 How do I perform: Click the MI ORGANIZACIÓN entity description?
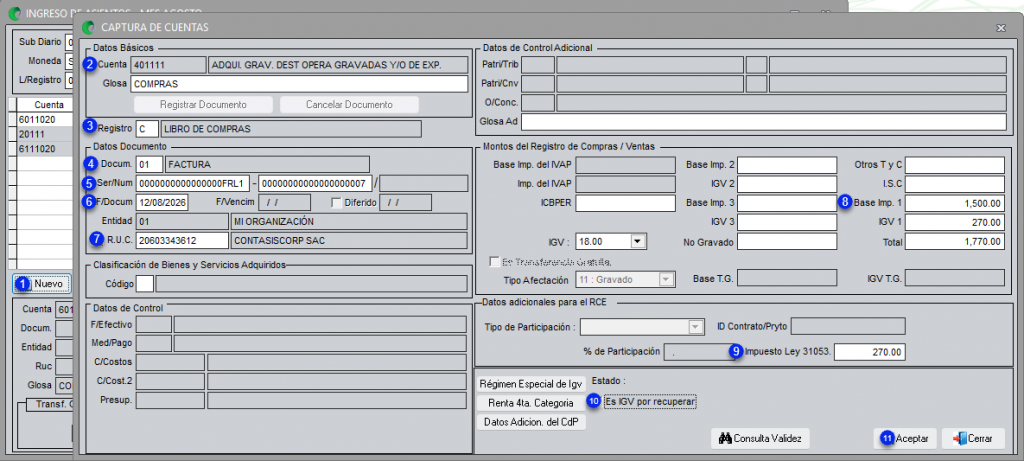click(x=349, y=221)
